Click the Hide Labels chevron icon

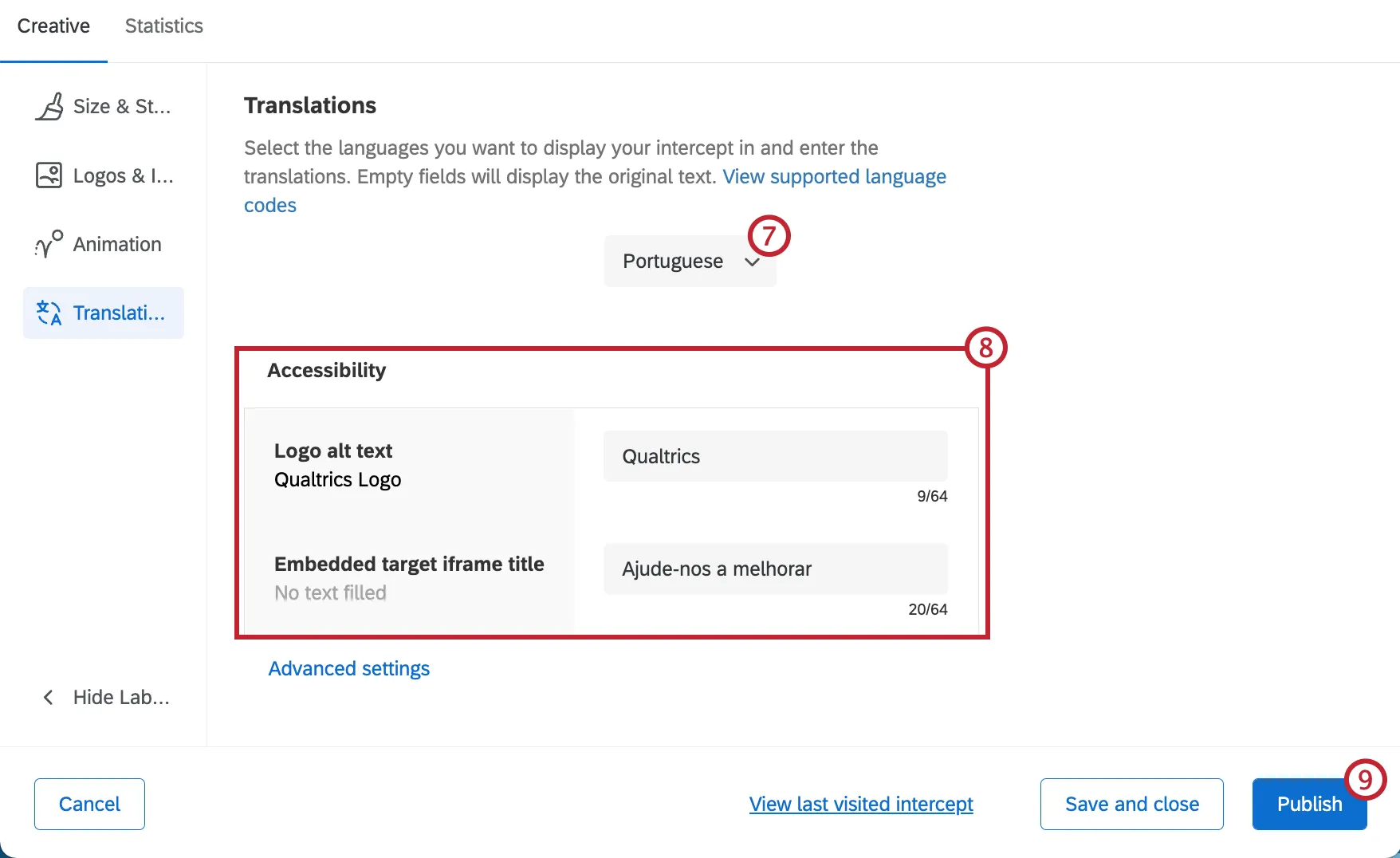point(49,697)
